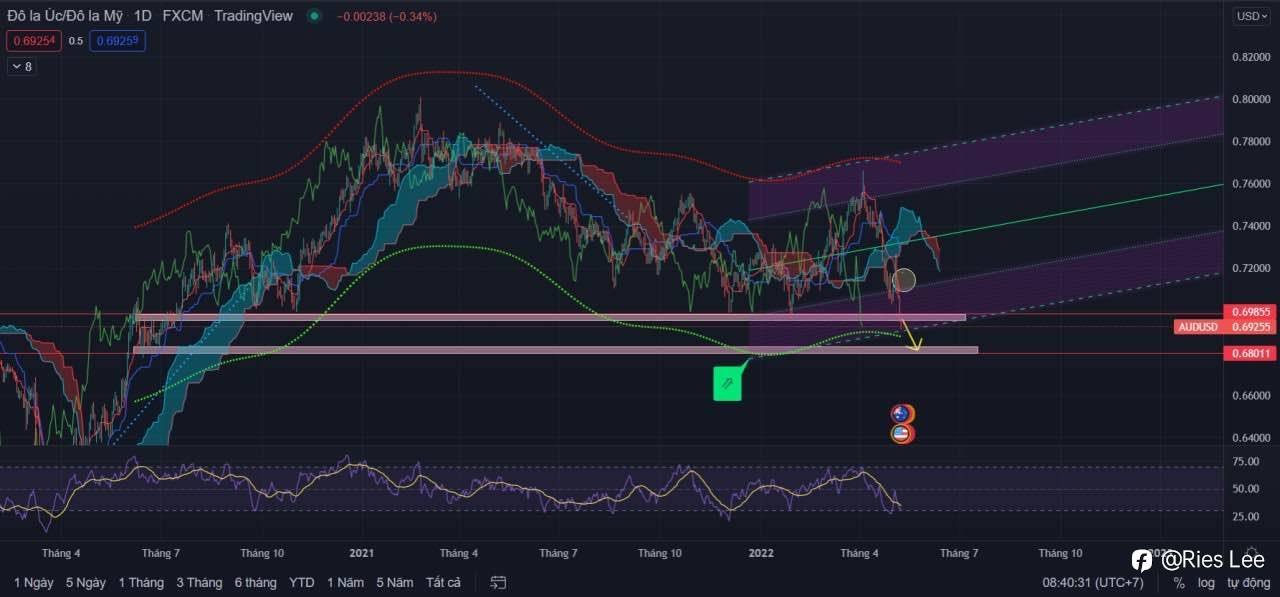The height and width of the screenshot is (597, 1280).
Task: Select the 1 Tháng date range
Action: click(x=141, y=582)
